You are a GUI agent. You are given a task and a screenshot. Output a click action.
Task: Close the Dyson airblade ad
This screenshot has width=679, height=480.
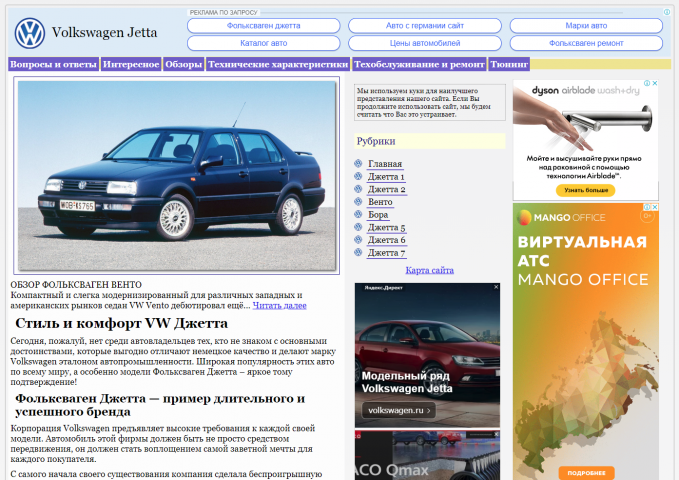pyautogui.click(x=655, y=83)
